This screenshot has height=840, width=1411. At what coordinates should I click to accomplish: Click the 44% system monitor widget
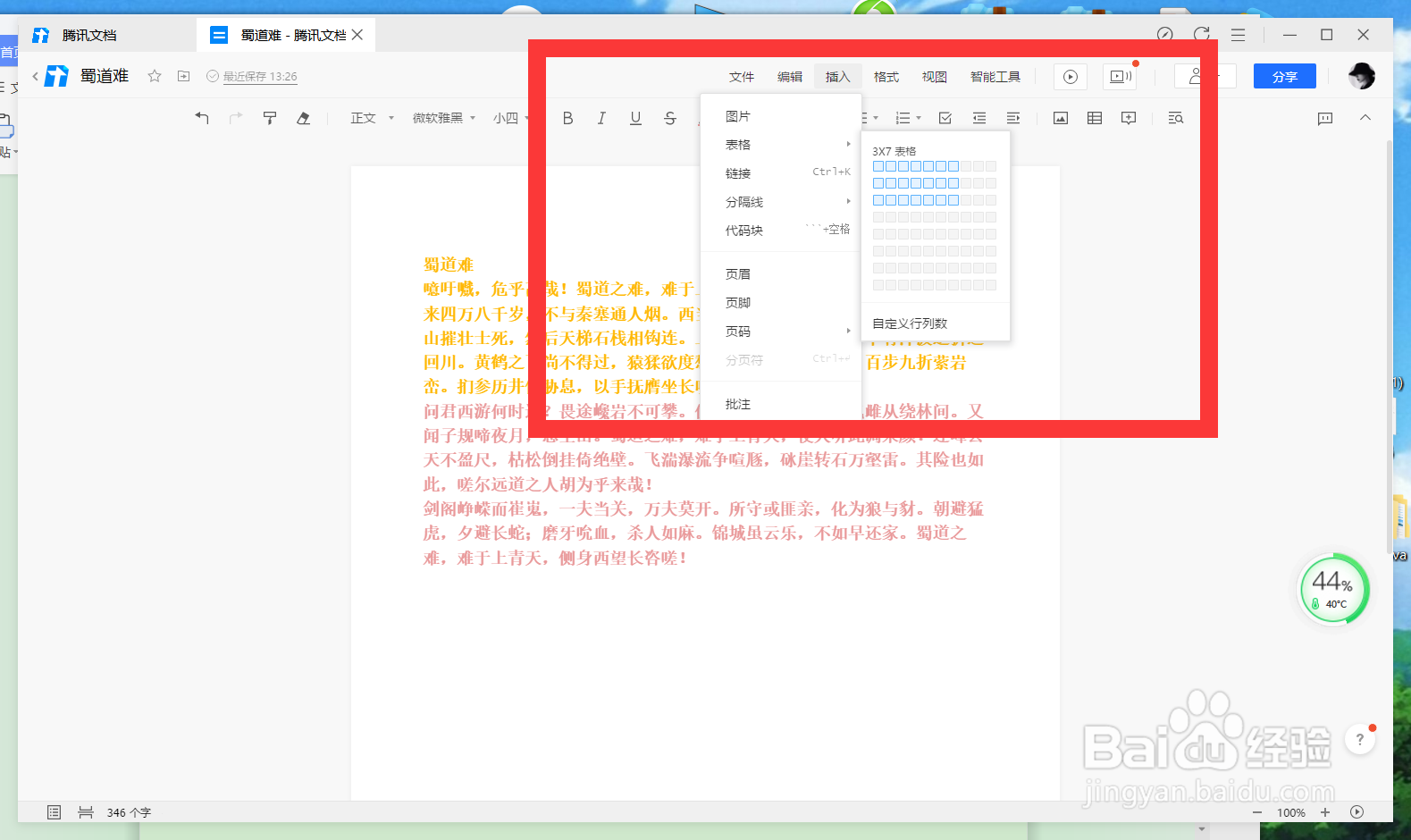[1333, 590]
